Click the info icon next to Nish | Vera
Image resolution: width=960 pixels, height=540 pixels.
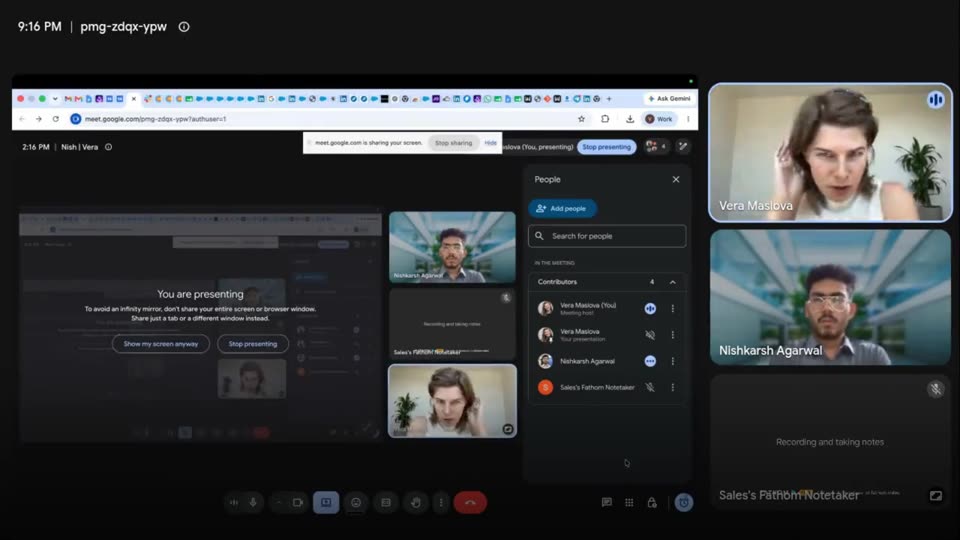[108, 147]
